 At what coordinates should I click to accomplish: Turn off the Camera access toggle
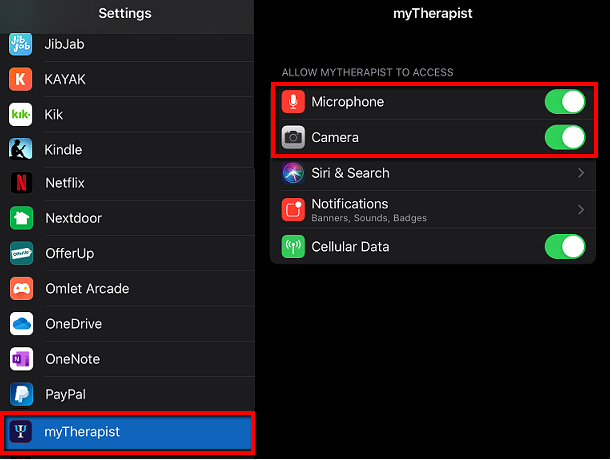point(565,137)
